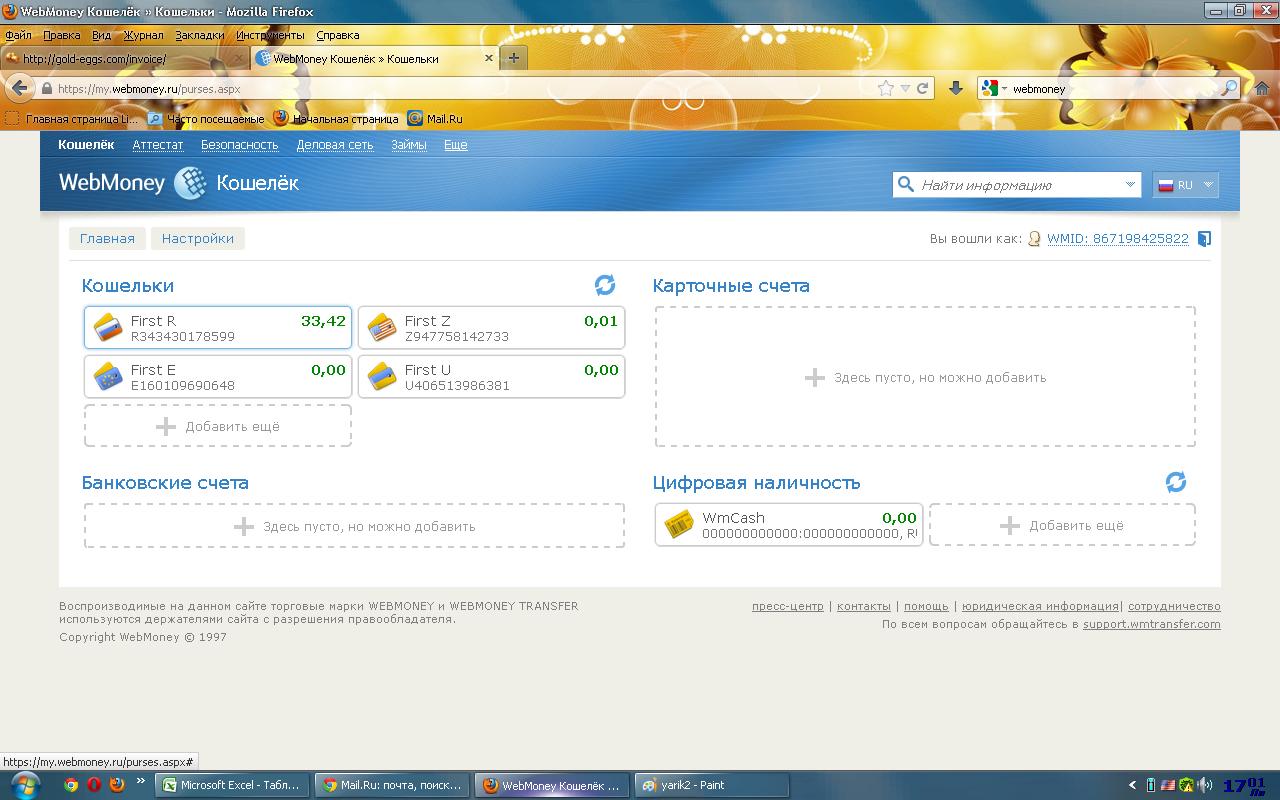Click the volume icon in the system tray
1280x800 pixels.
1205,785
